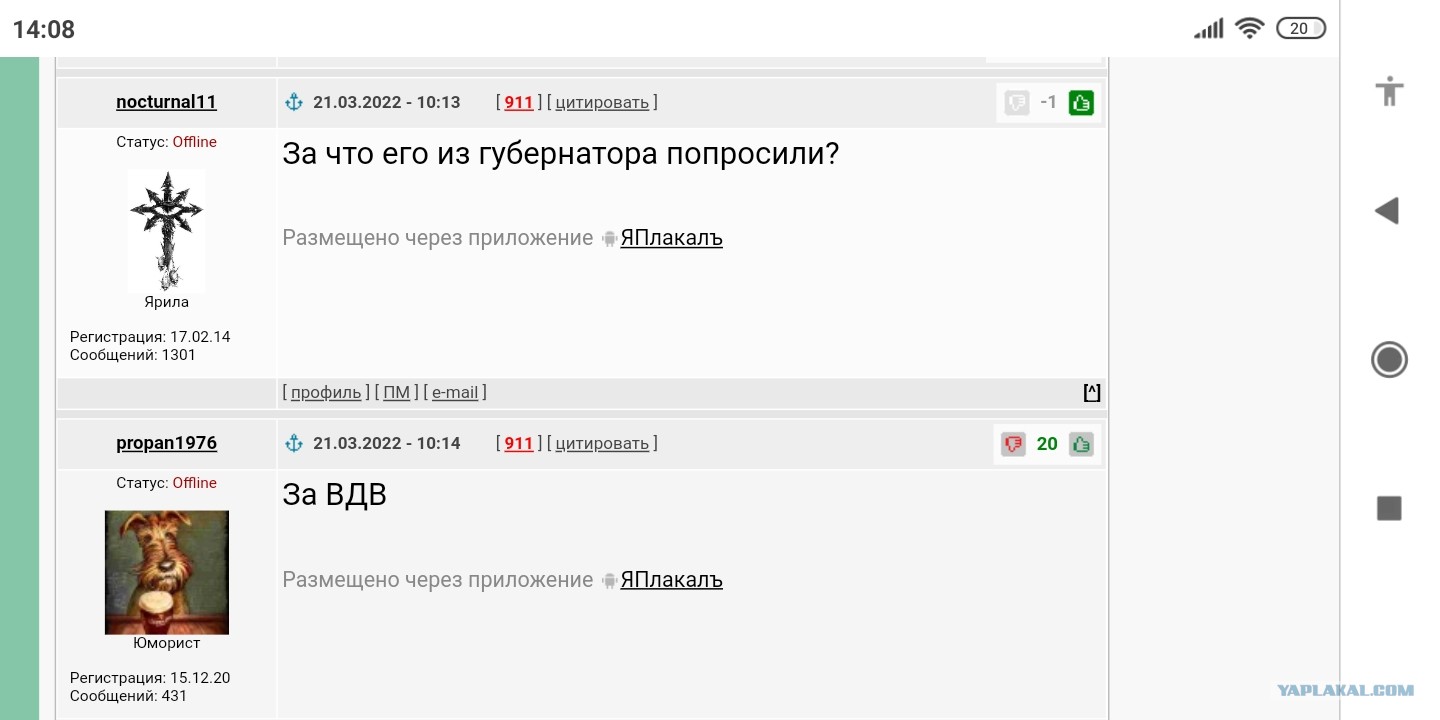Click e-mail link under nocturnal11's post

point(455,392)
